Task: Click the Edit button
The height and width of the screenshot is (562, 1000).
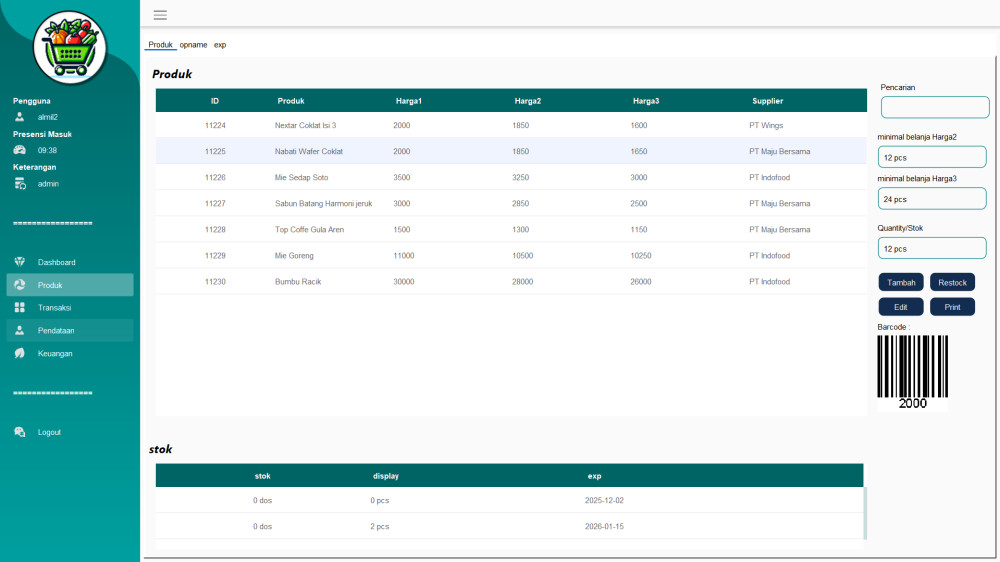Action: pyautogui.click(x=901, y=307)
